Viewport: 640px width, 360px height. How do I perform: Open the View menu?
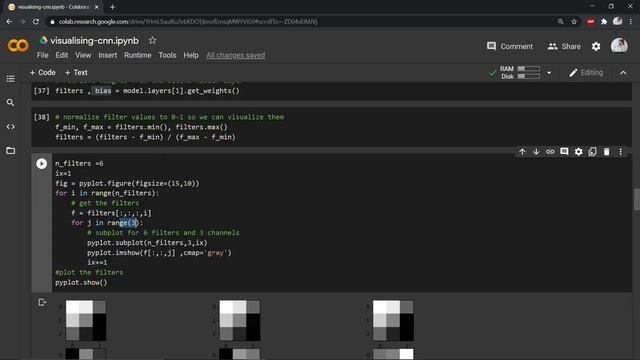pyautogui.click(x=83, y=55)
